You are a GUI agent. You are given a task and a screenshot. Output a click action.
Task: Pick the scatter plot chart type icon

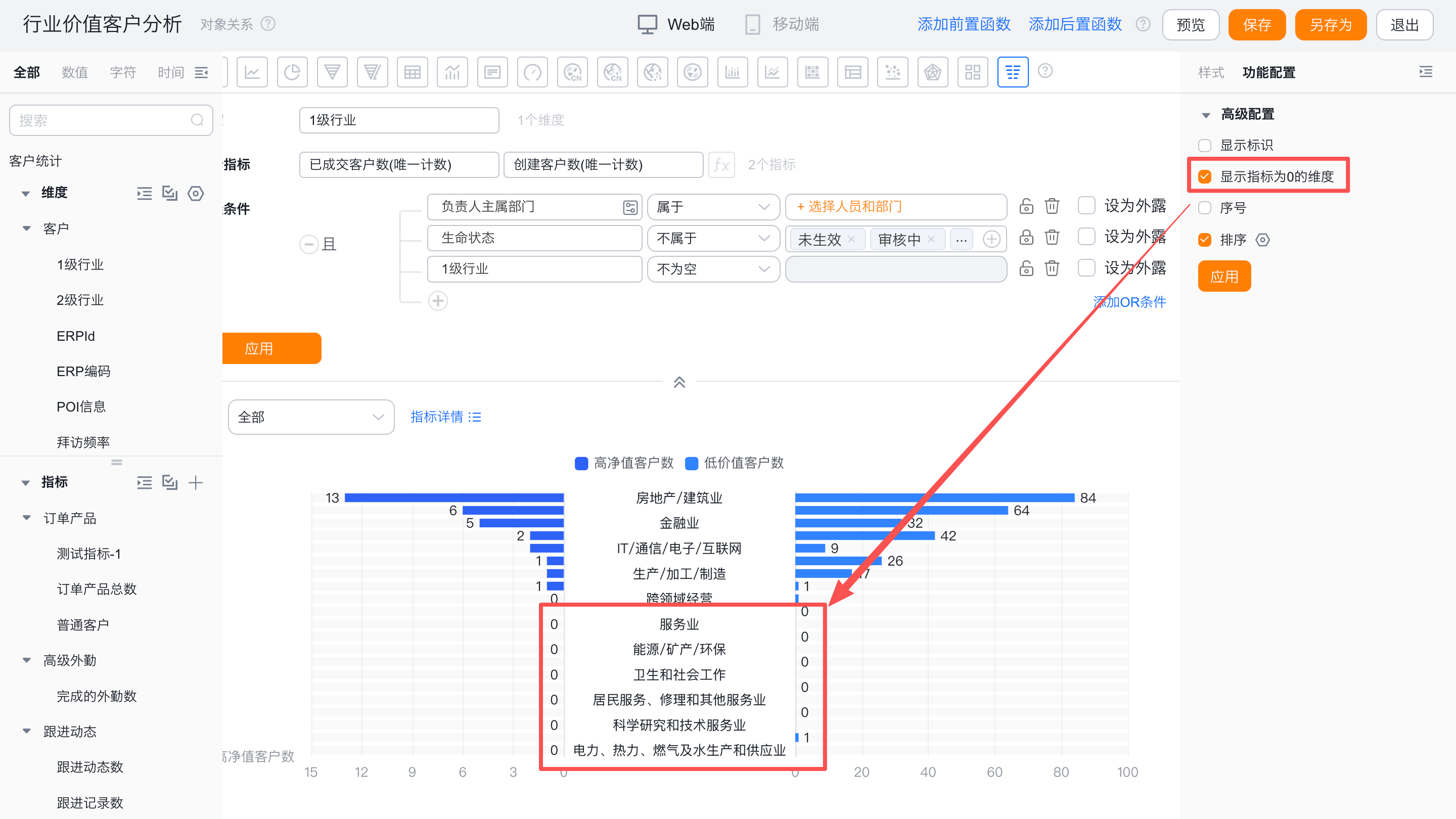[892, 72]
